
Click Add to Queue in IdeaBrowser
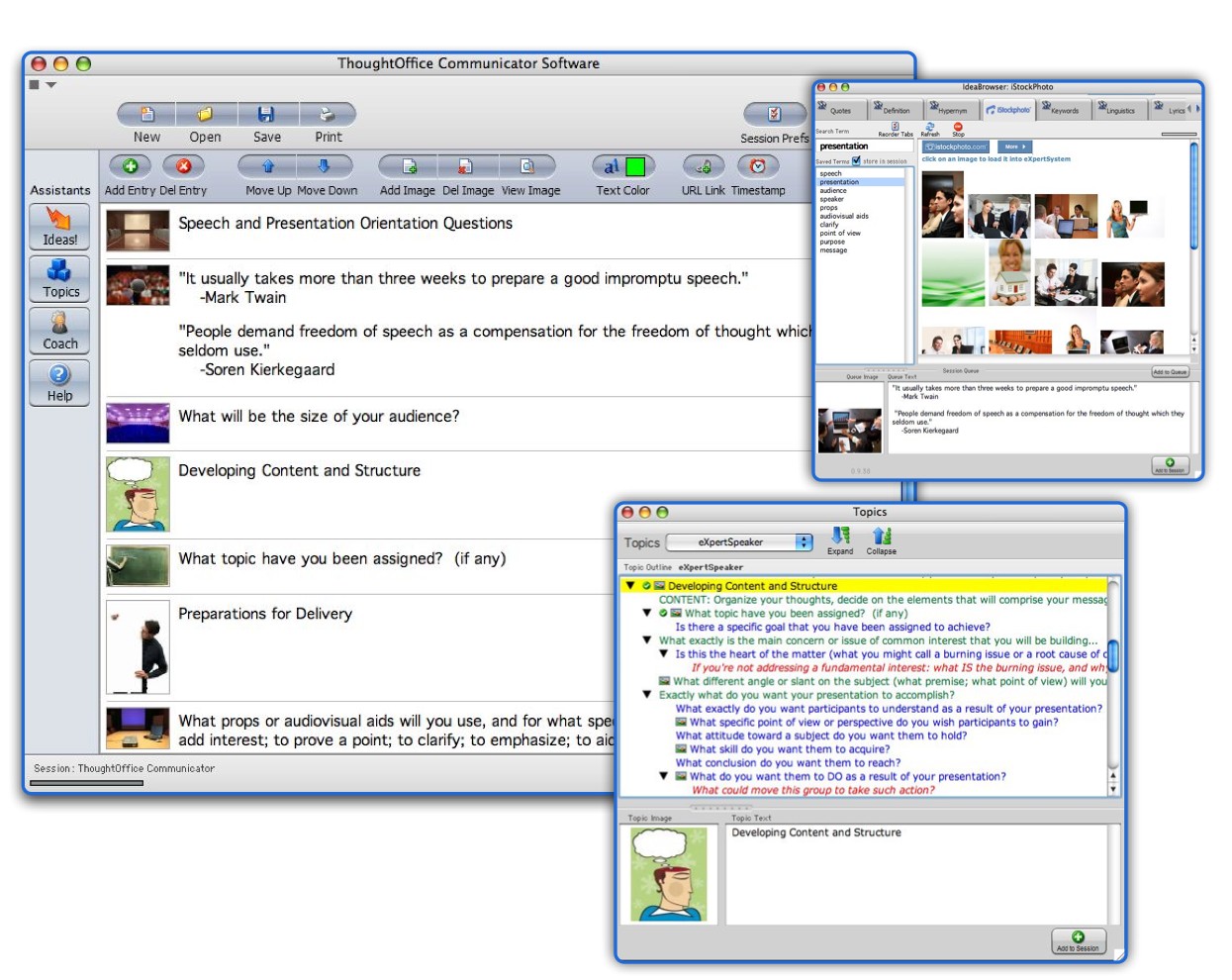point(1170,372)
